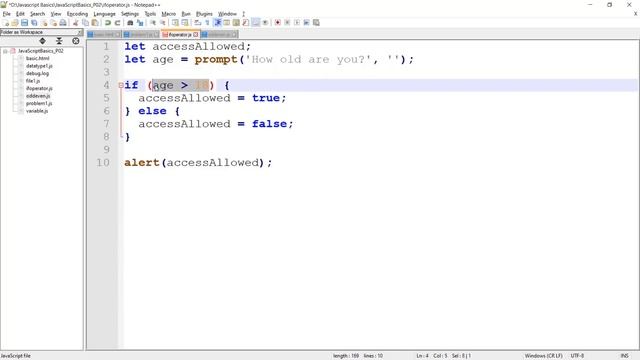The width and height of the screenshot is (640, 360).
Task: Collapse the if block fold marker on line 4
Action: pyautogui.click(x=121, y=85)
